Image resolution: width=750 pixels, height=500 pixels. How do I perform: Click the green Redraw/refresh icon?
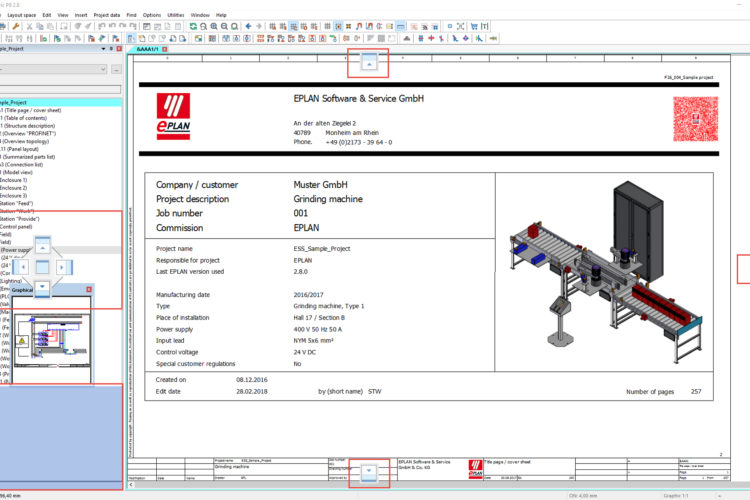click(193, 26)
